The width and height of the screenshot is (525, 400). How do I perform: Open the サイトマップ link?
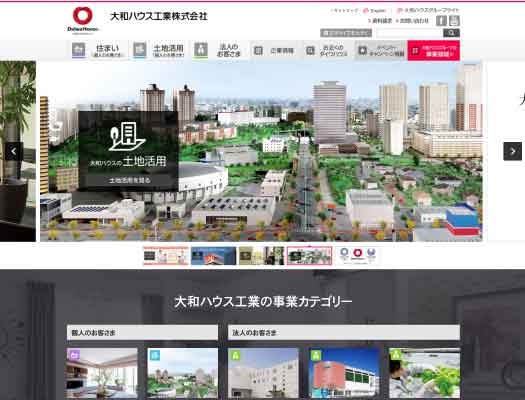coord(345,11)
